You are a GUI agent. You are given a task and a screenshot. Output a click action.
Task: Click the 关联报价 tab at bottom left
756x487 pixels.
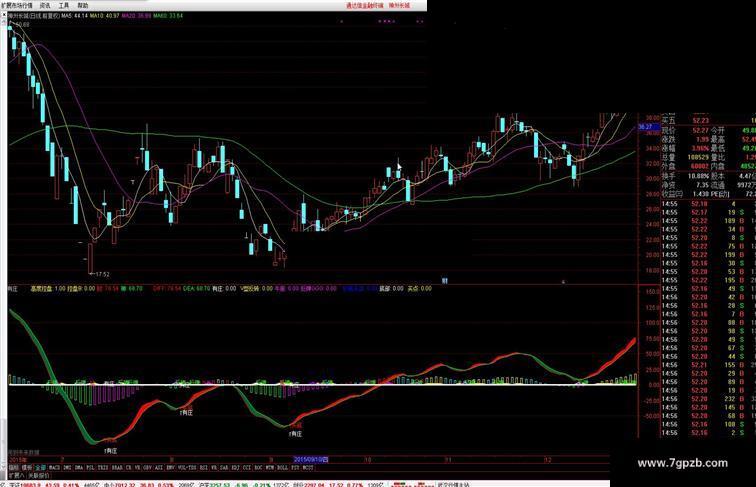pos(38,475)
